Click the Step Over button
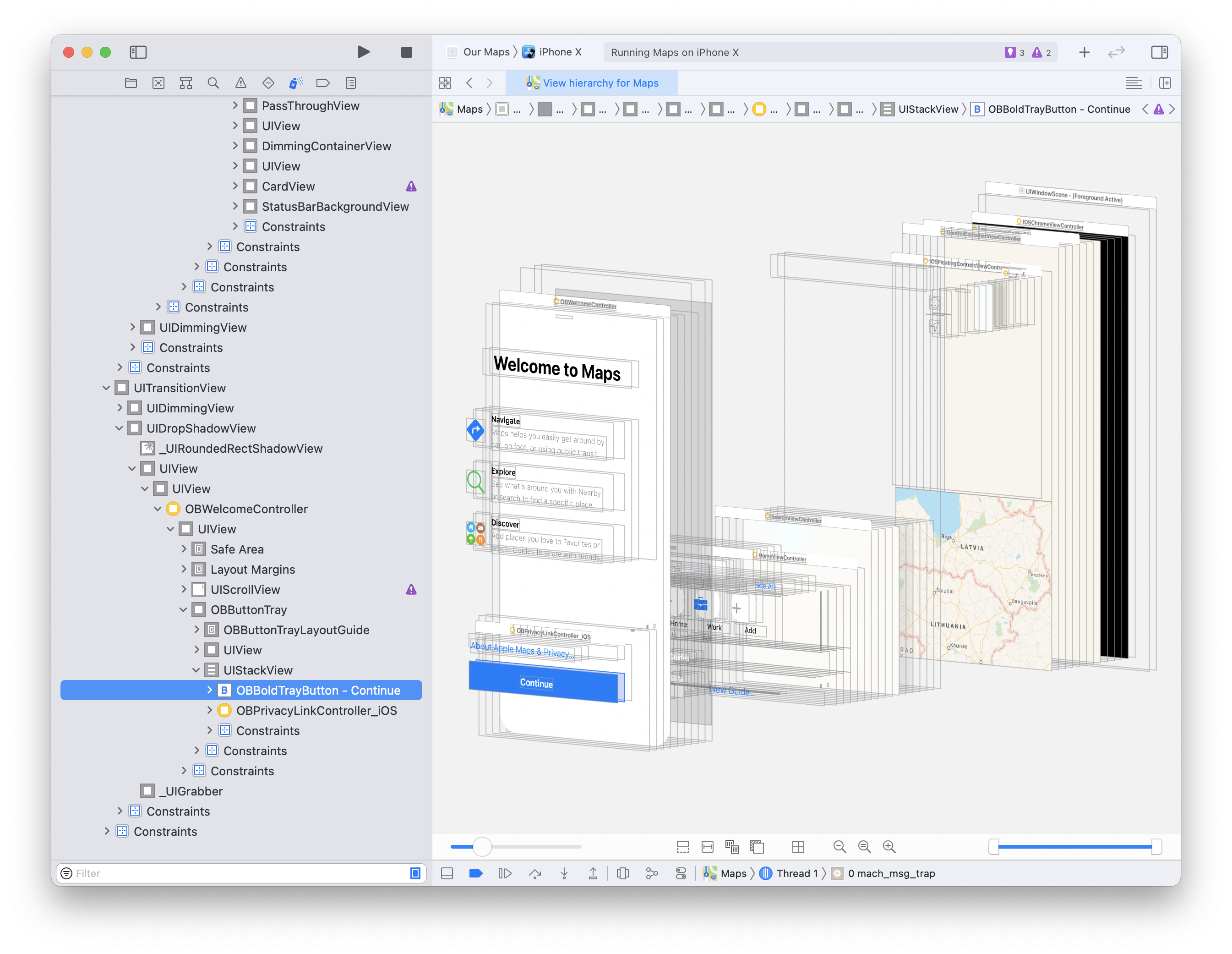The image size is (1232, 954). tap(535, 873)
